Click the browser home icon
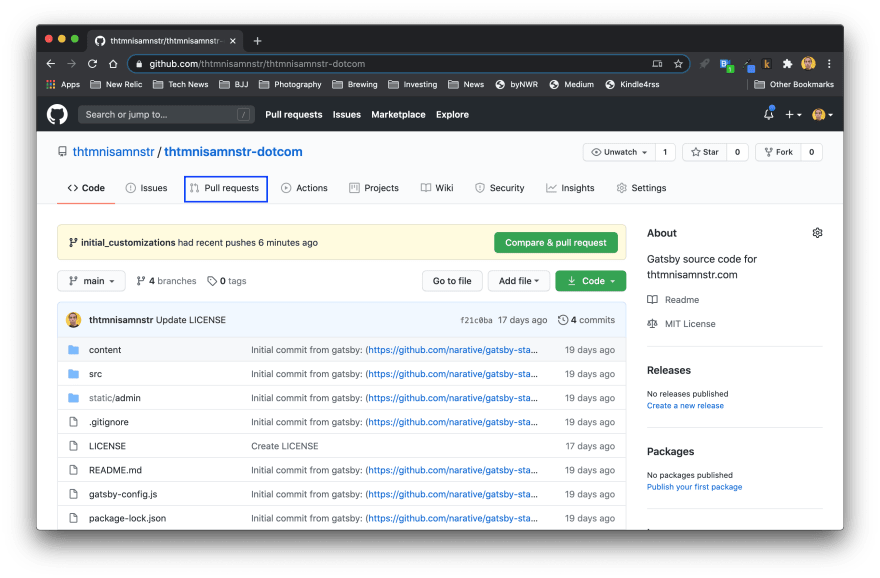 coord(113,64)
